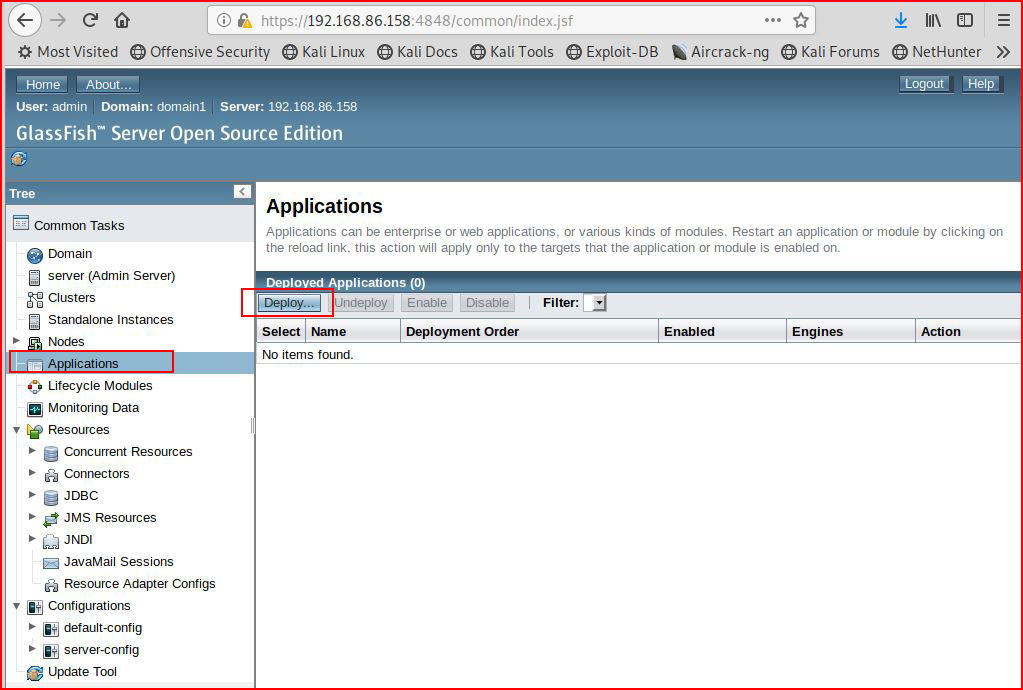Expand the JNDI node
The width and height of the screenshot is (1023, 690).
point(32,539)
